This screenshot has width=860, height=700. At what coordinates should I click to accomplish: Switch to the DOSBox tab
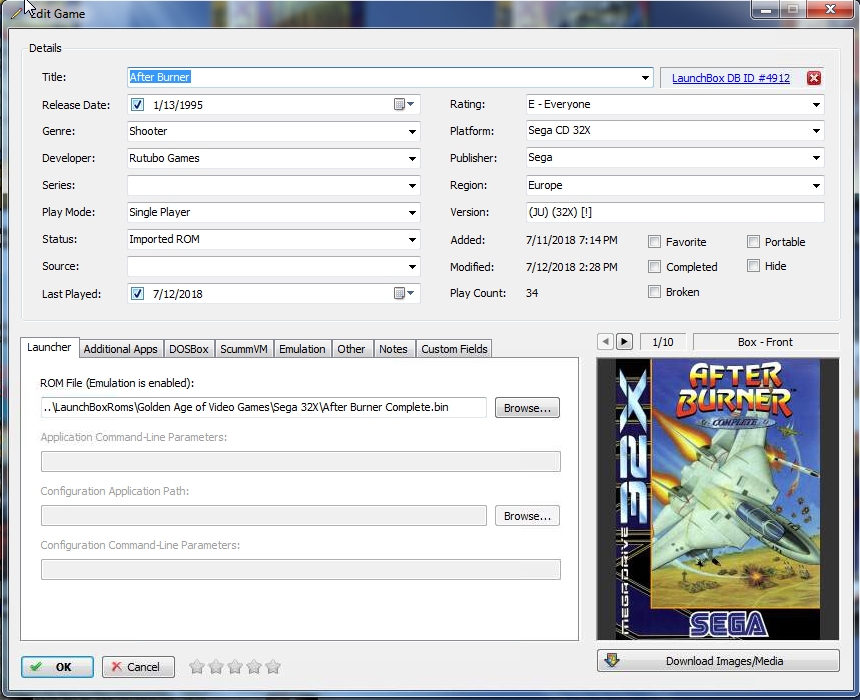click(x=189, y=349)
